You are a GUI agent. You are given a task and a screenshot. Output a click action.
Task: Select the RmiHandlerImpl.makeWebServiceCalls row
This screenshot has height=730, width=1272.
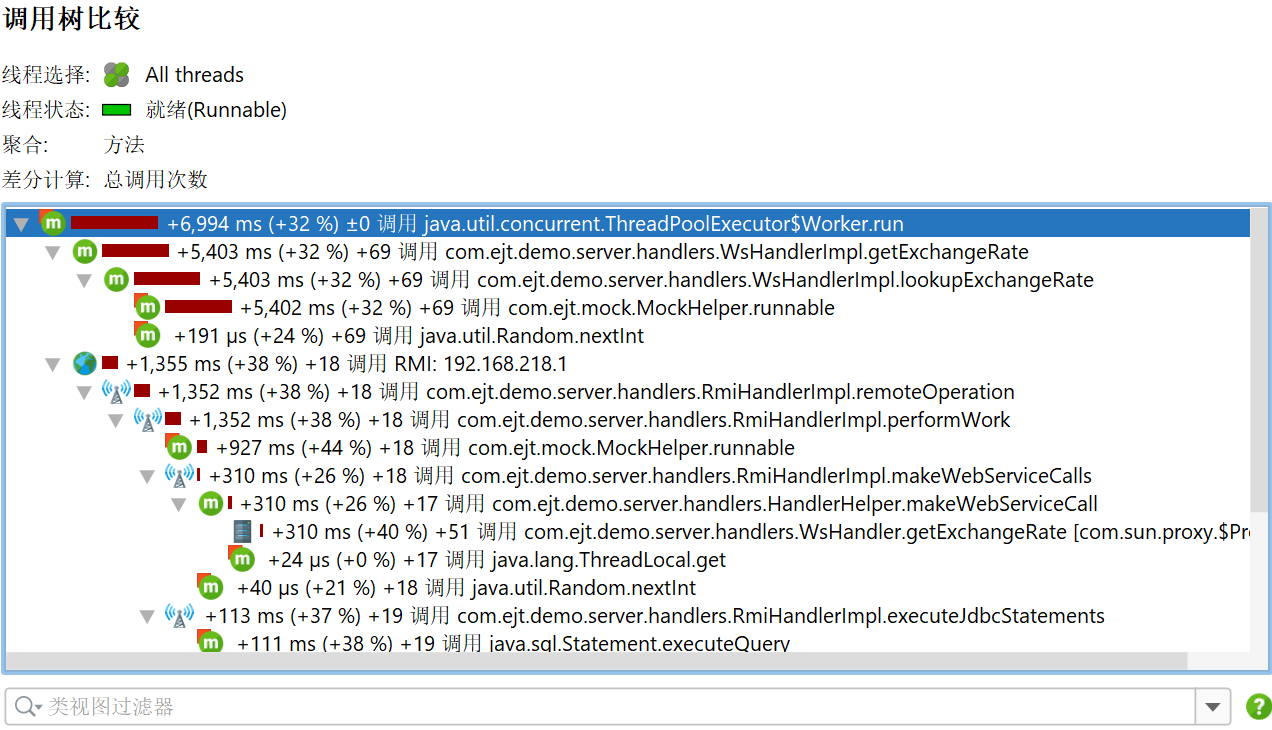tap(650, 475)
